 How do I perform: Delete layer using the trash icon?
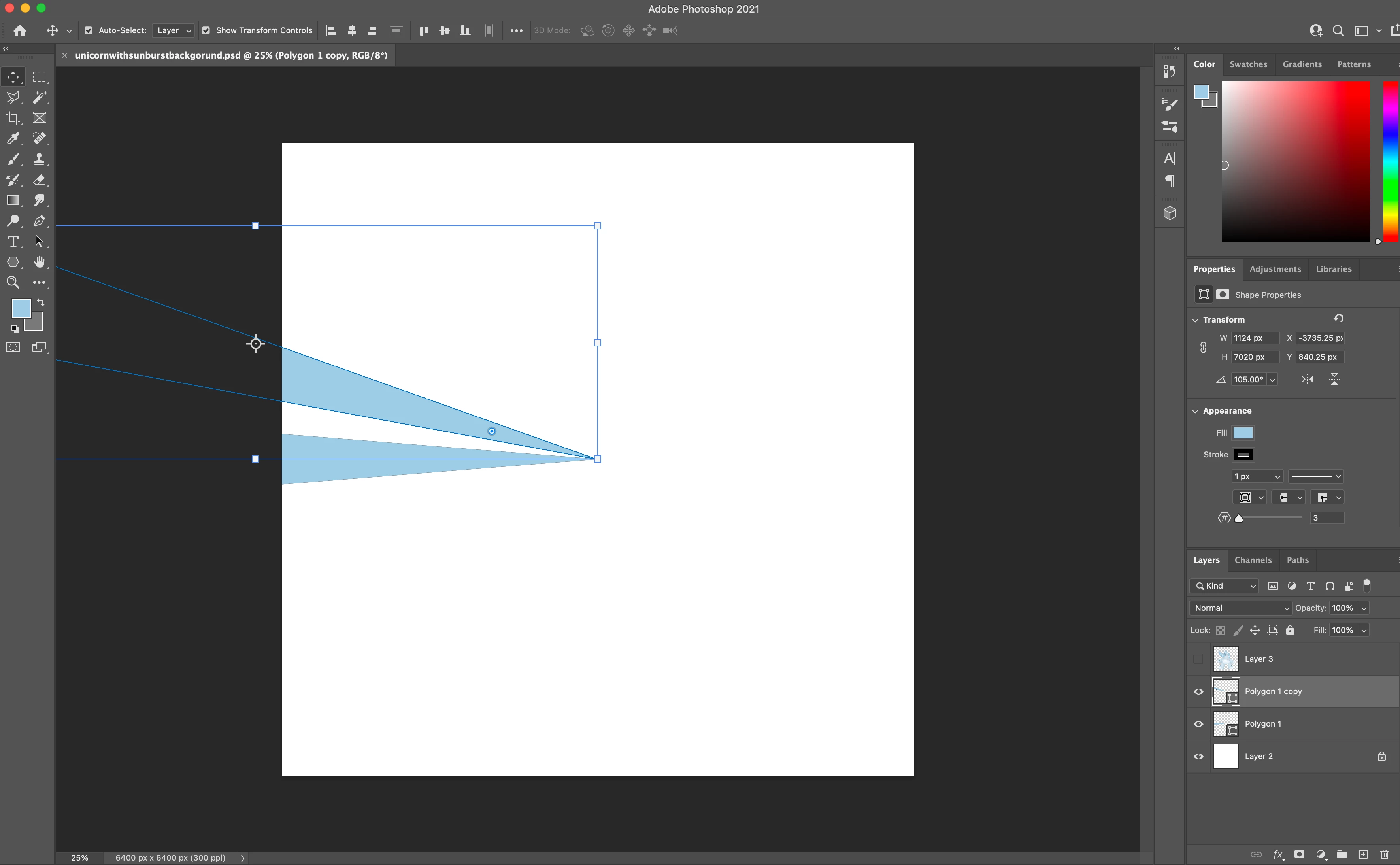pos(1384,854)
